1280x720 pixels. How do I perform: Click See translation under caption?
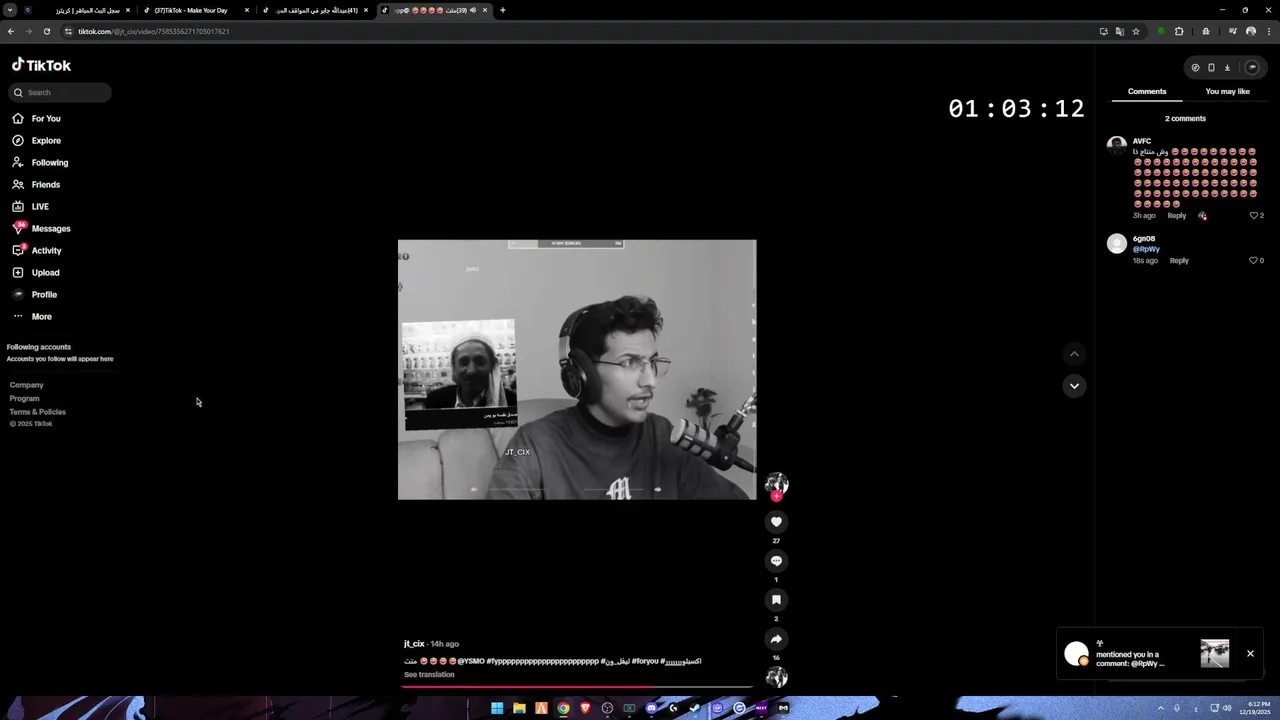[x=429, y=675]
